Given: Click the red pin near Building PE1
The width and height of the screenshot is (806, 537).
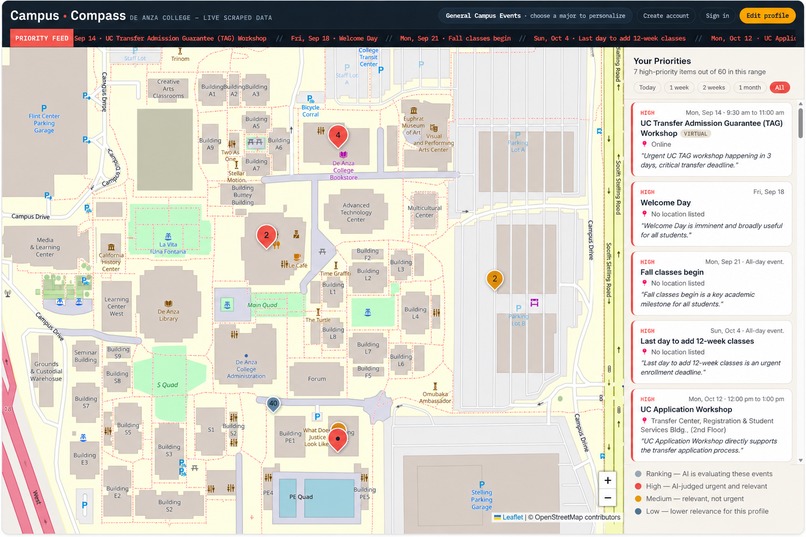Looking at the screenshot, I should (338, 440).
